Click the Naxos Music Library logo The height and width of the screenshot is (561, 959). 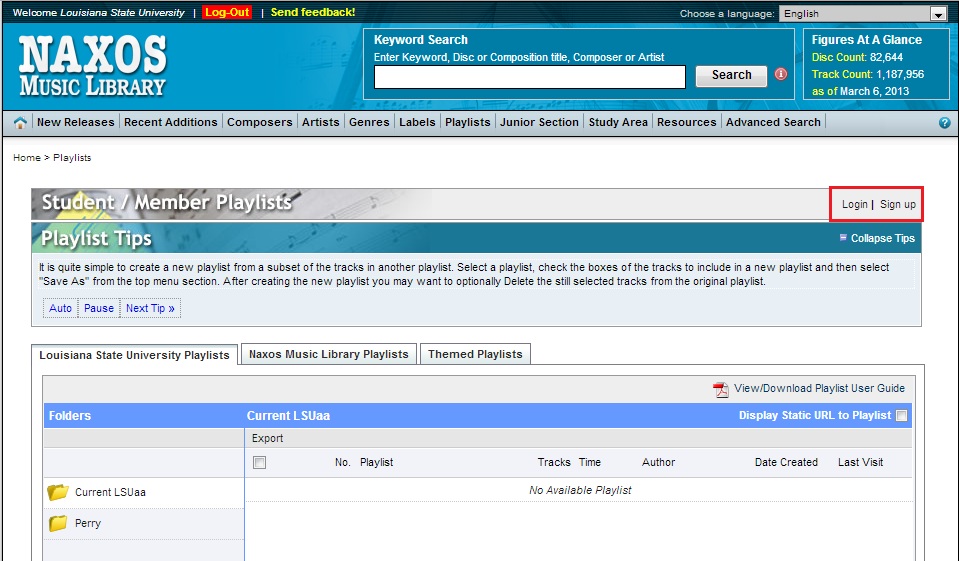[92, 65]
